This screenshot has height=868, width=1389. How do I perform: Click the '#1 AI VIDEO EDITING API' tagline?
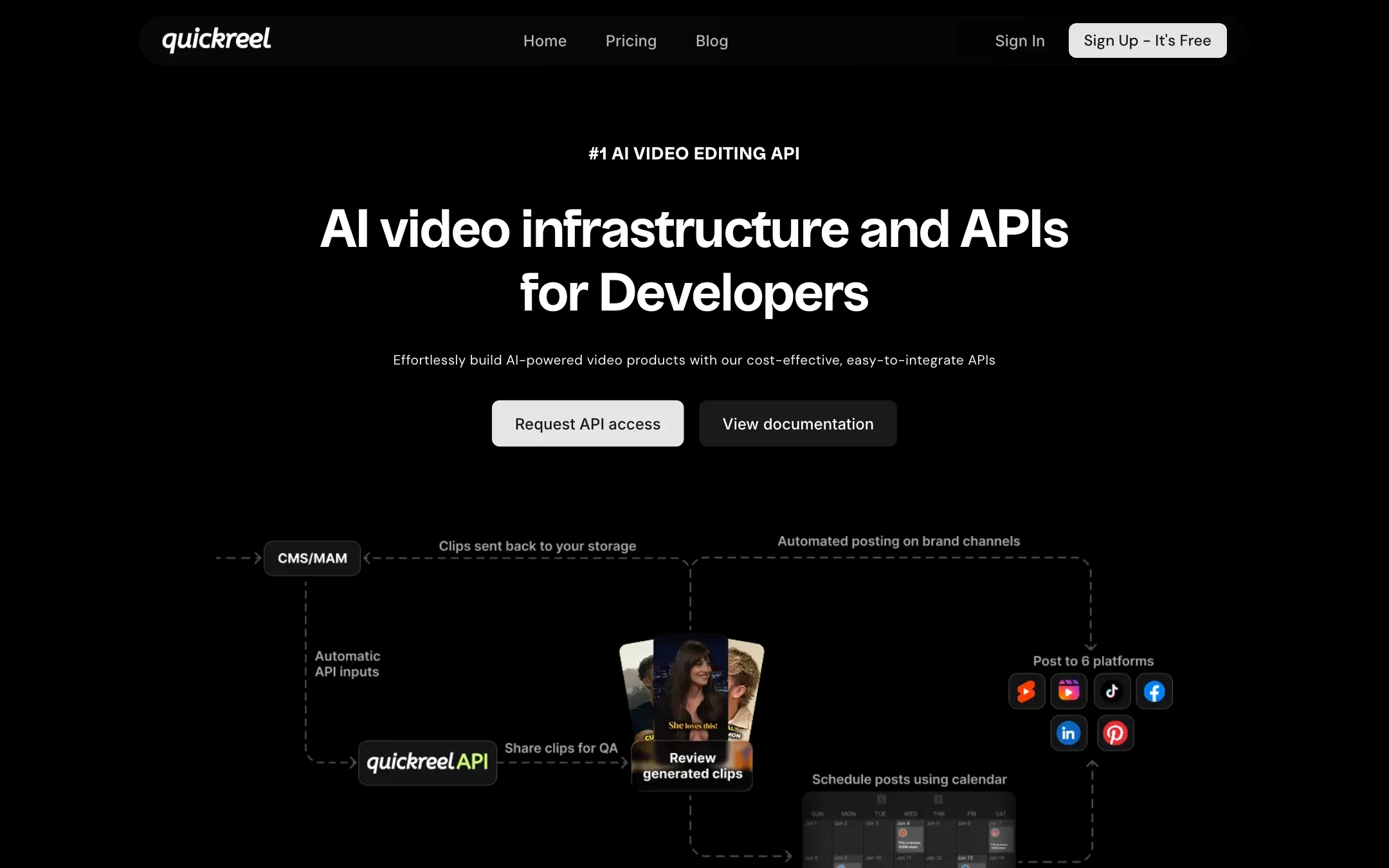(694, 153)
